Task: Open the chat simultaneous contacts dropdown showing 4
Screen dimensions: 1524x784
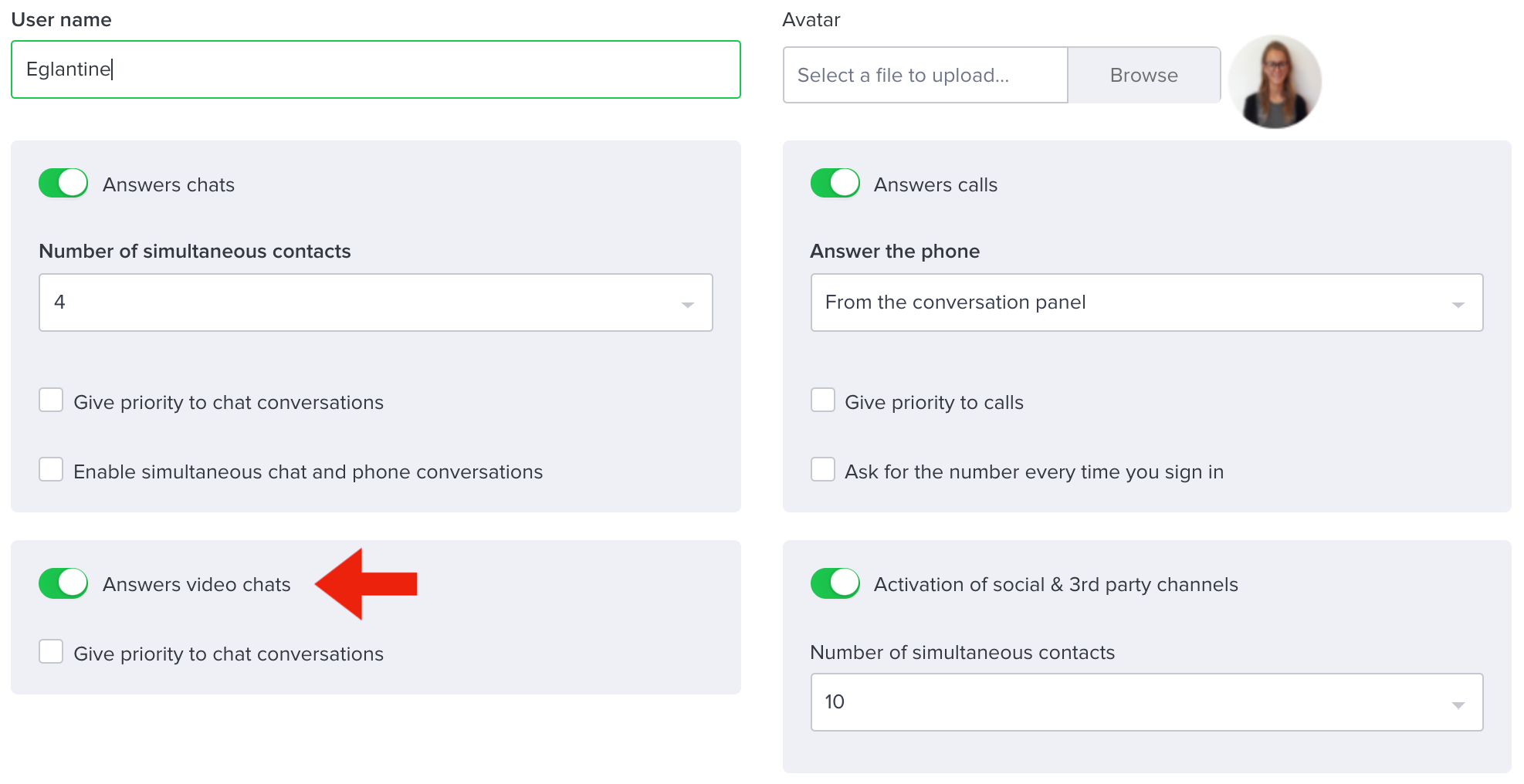Action: (376, 302)
